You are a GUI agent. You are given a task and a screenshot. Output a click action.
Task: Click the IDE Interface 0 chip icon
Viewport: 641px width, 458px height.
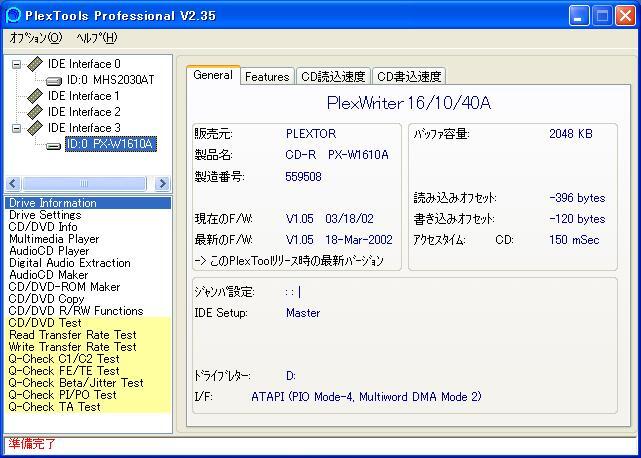[35, 64]
